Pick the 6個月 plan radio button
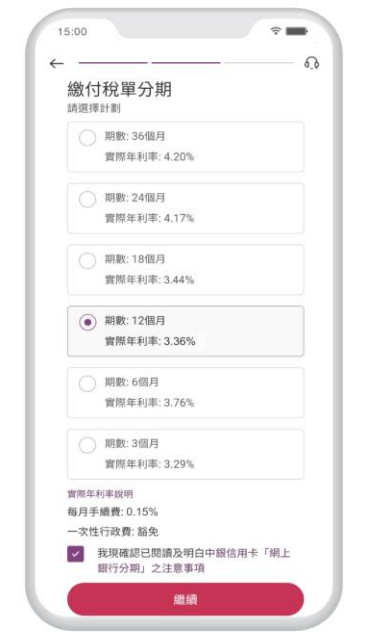 [x=87, y=384]
